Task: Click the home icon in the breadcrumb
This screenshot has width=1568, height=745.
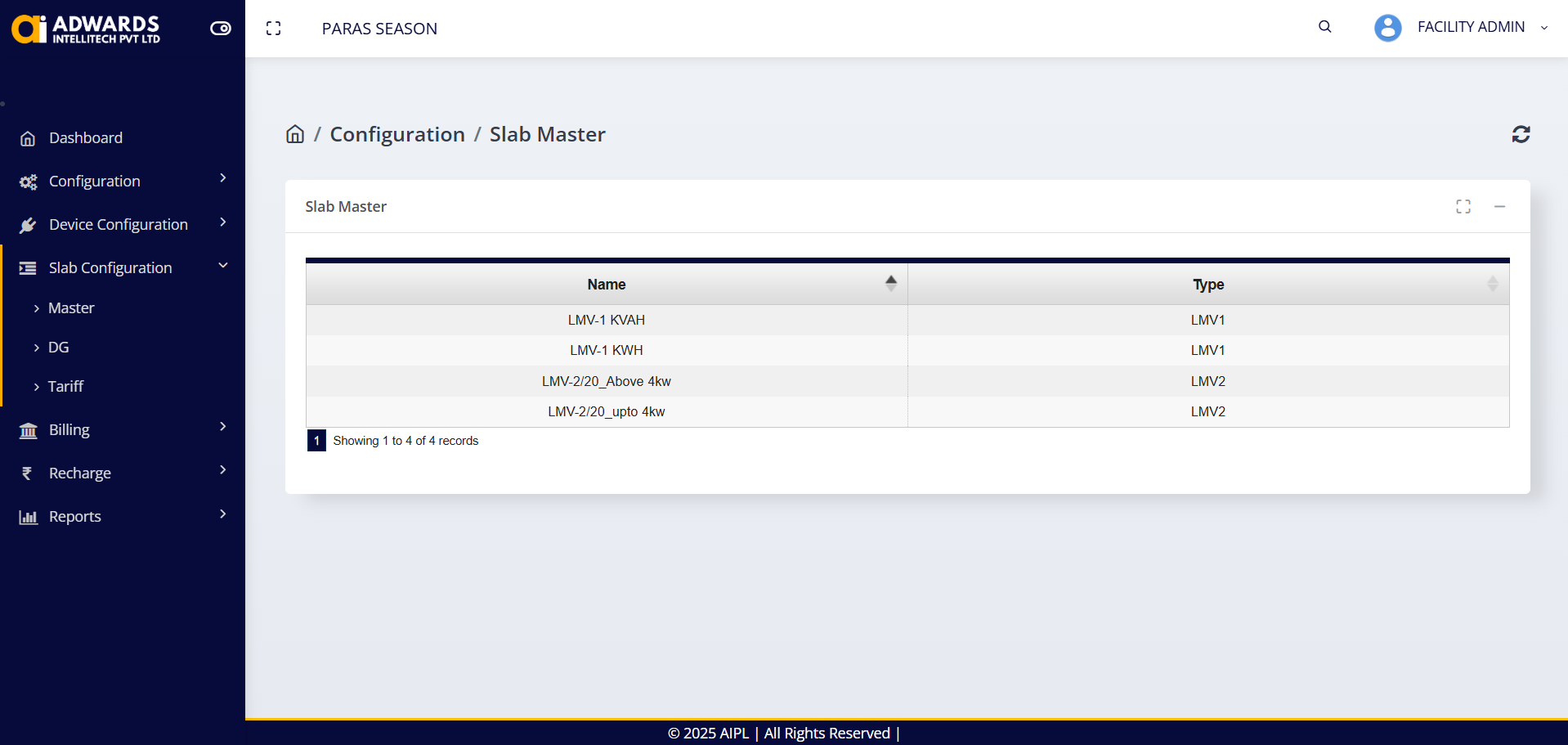Action: (x=295, y=134)
